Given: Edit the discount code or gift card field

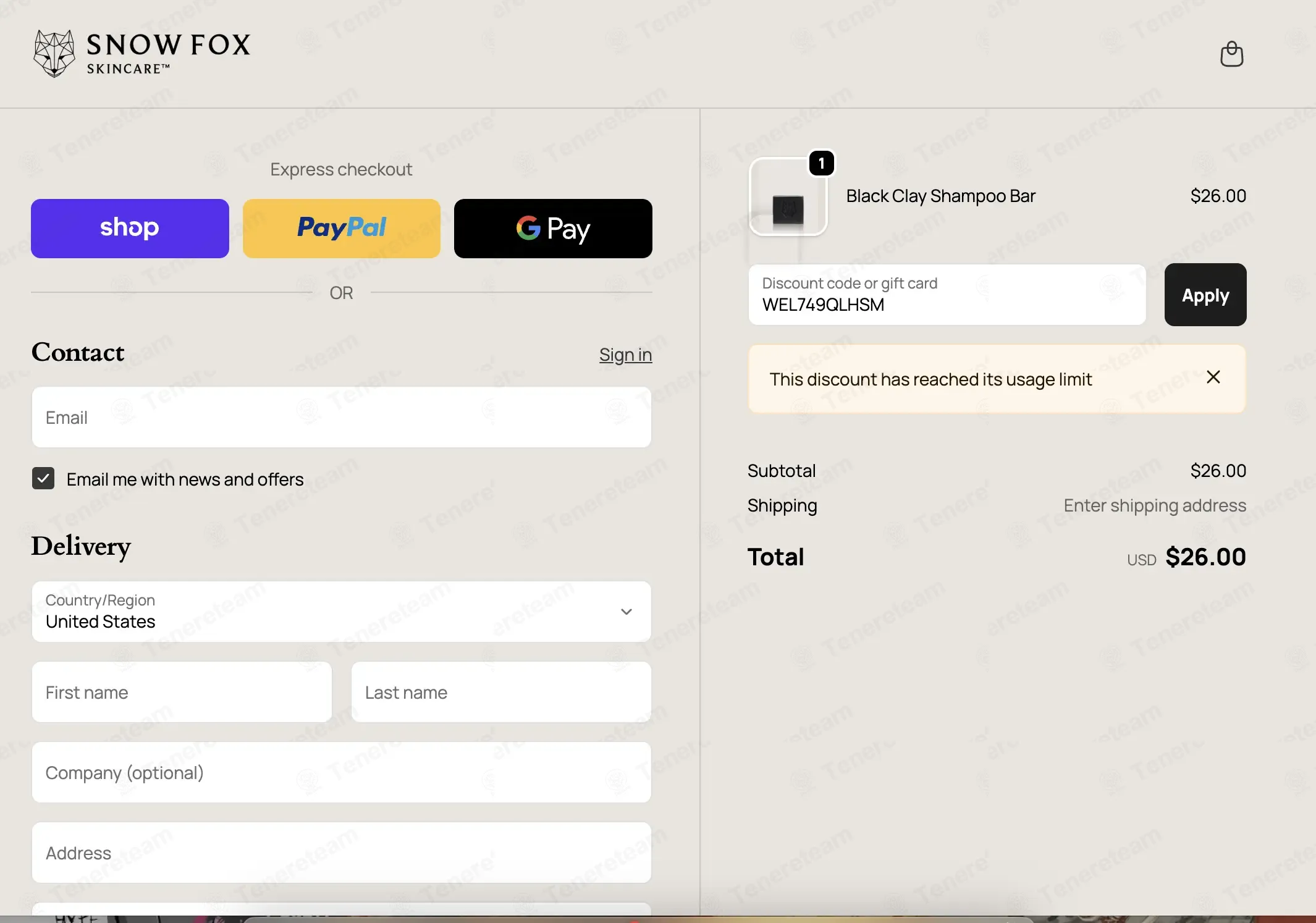Looking at the screenshot, I should pos(947,295).
